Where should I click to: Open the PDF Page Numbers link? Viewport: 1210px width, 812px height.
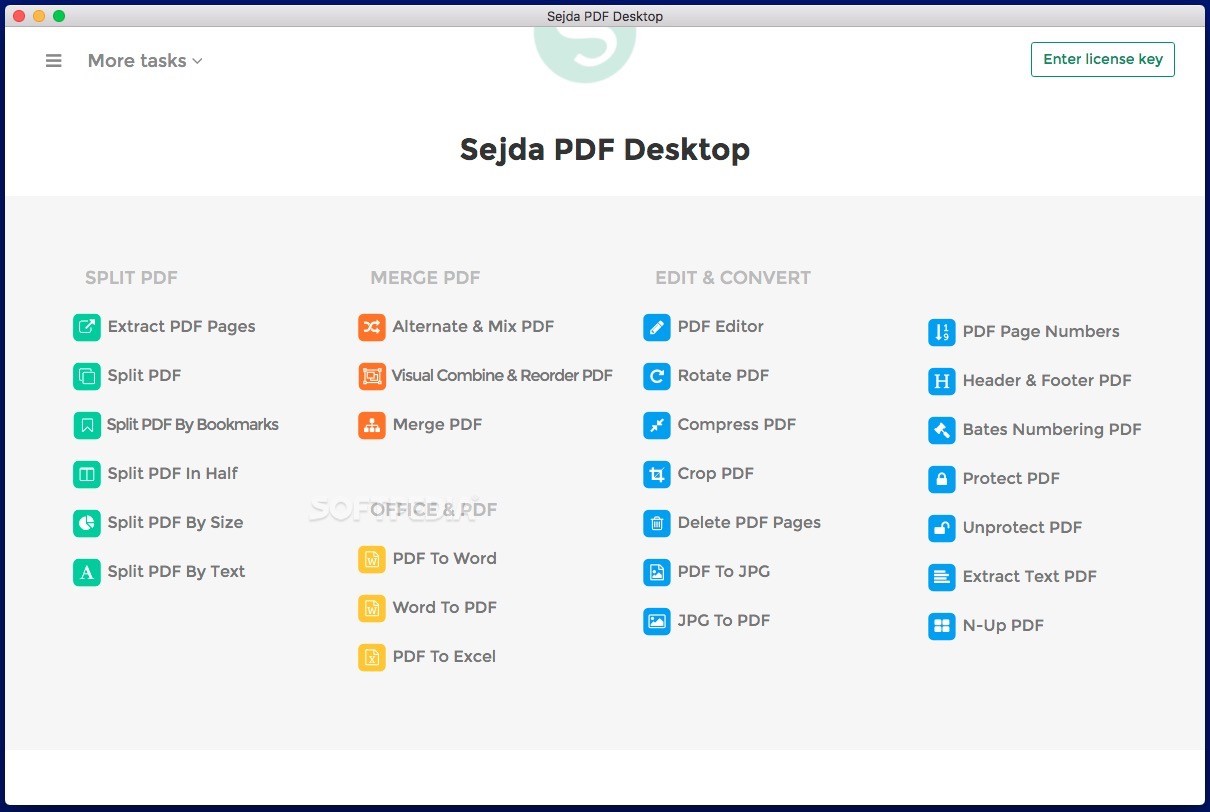[x=1041, y=332]
